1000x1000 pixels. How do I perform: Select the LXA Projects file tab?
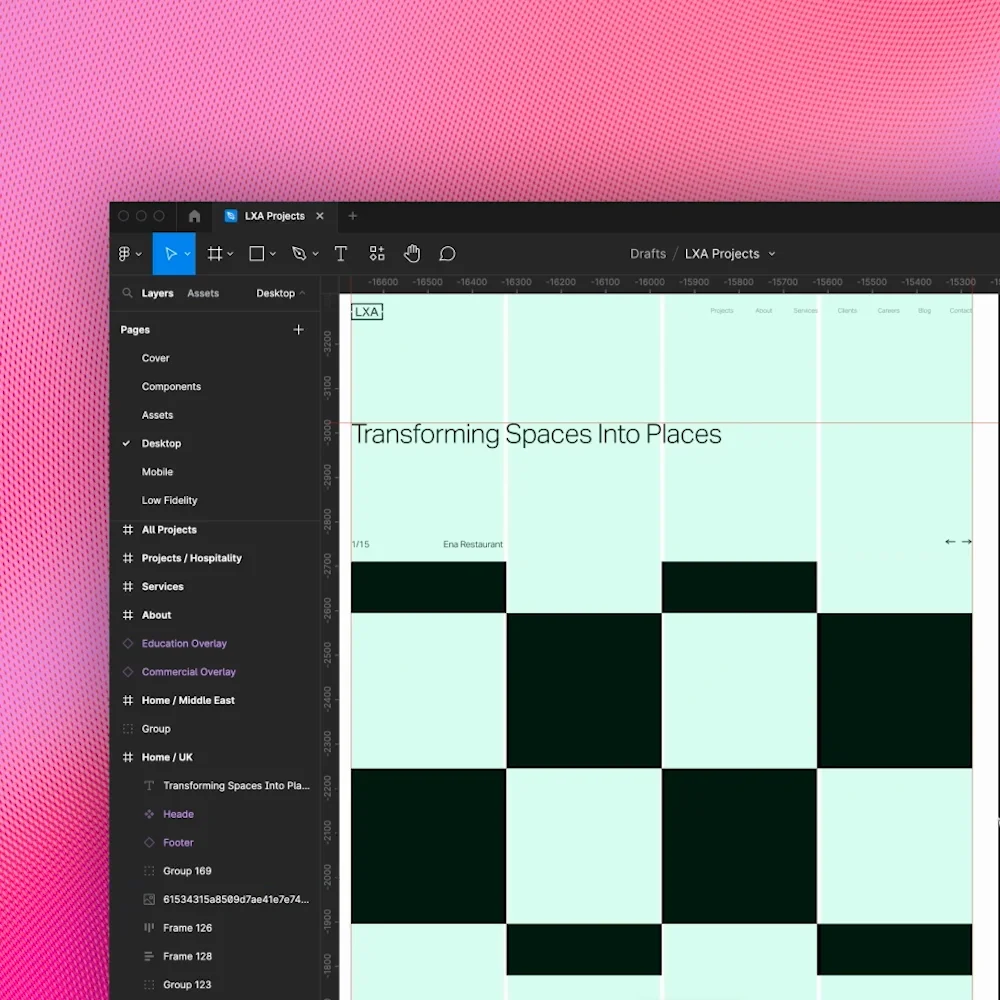pos(275,216)
